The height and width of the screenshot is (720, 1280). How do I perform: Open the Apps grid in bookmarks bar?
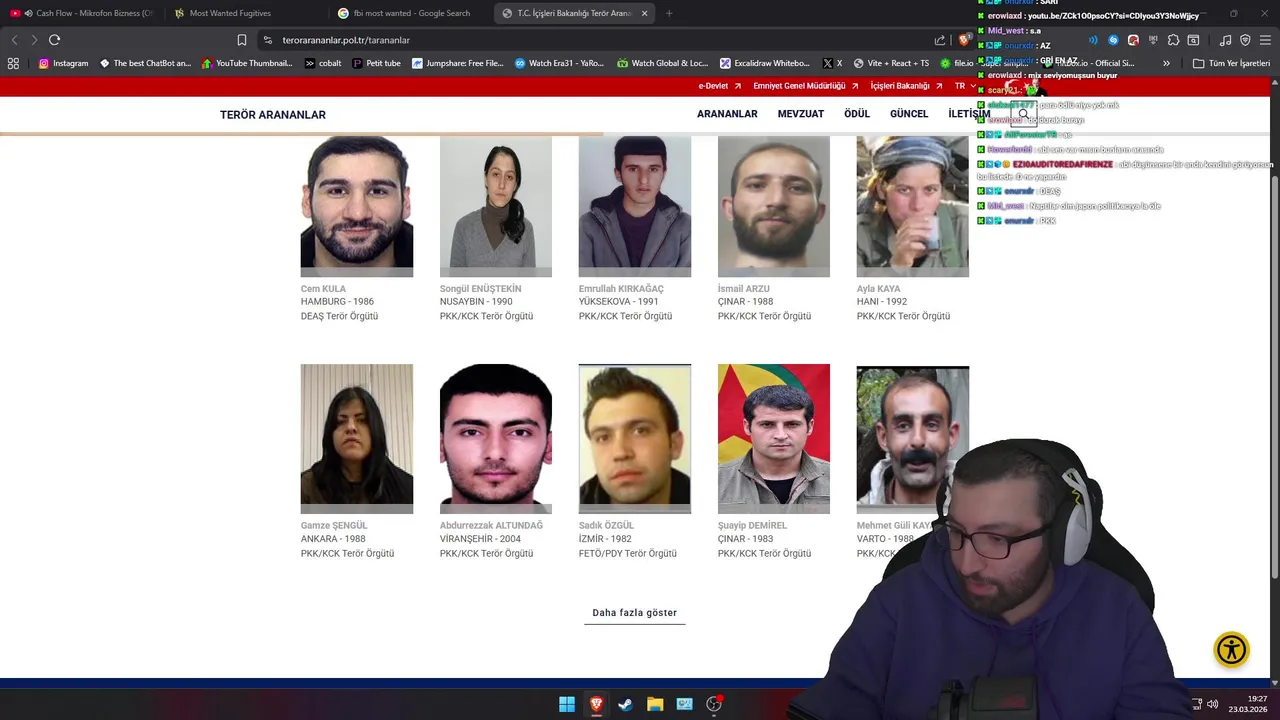13,63
